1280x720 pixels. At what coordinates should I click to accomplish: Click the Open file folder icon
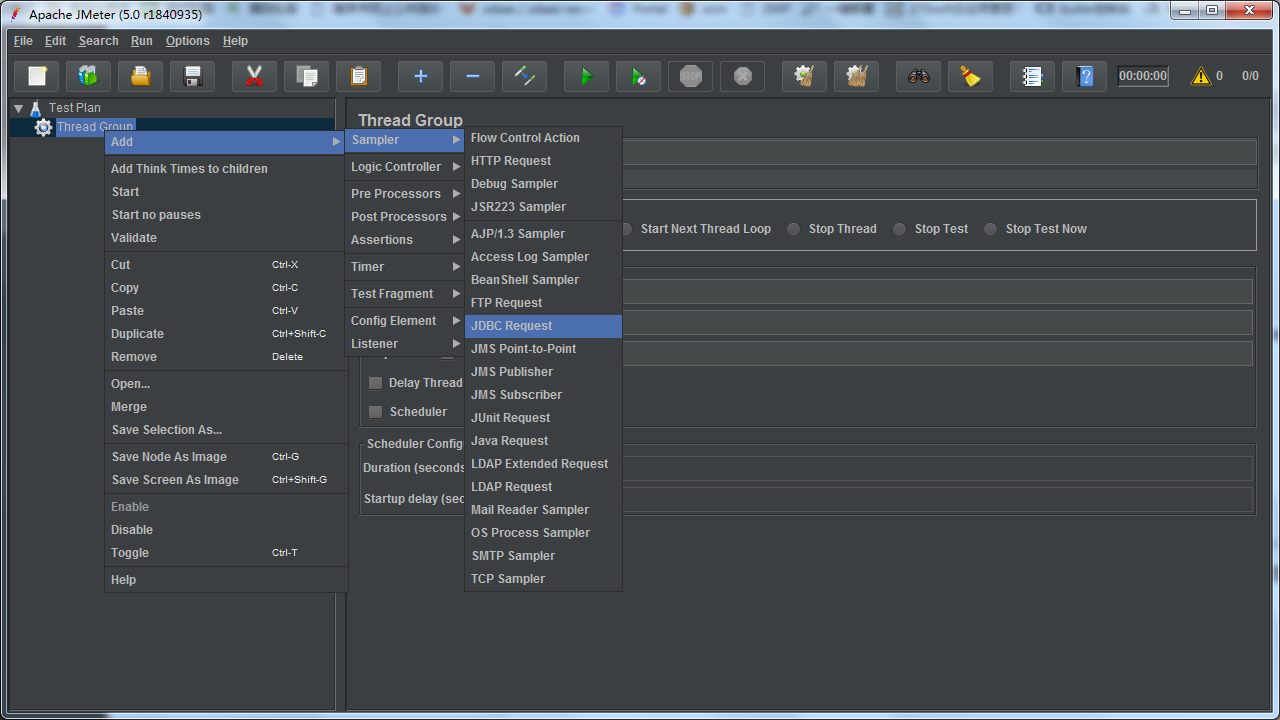point(141,76)
